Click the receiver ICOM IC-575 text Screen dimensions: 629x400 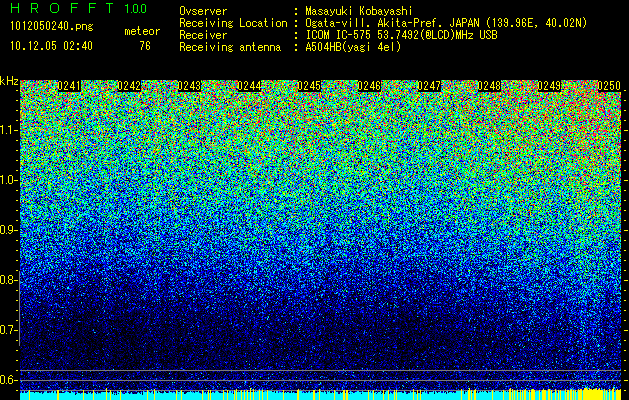(401, 35)
